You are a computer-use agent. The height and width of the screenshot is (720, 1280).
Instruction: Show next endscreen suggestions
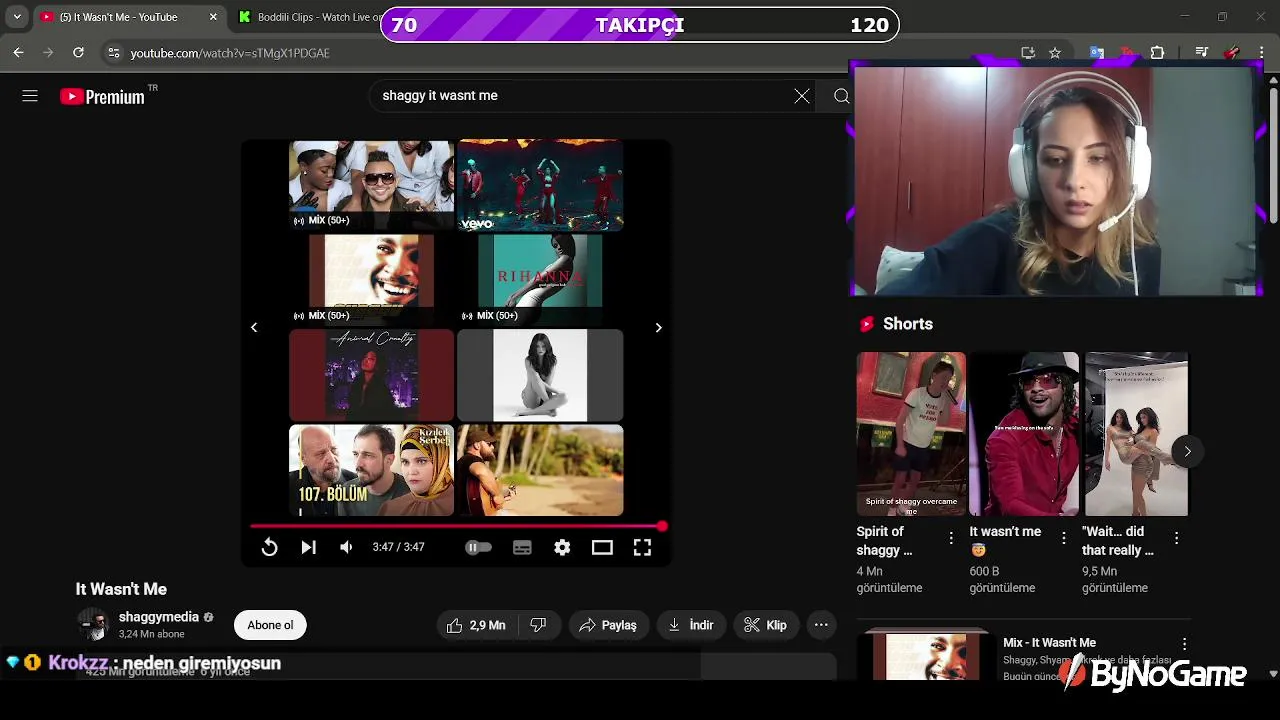point(658,327)
